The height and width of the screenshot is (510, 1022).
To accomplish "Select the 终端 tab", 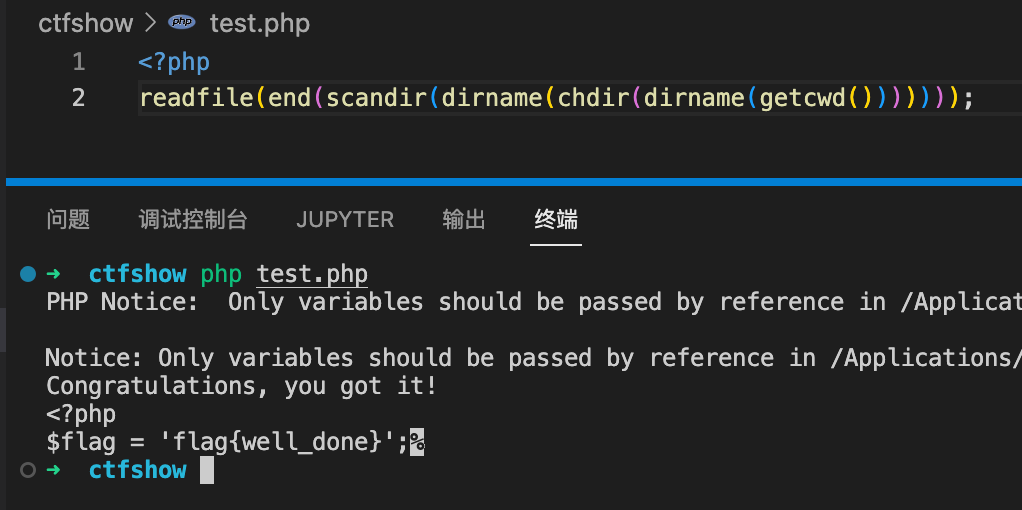I will (556, 219).
